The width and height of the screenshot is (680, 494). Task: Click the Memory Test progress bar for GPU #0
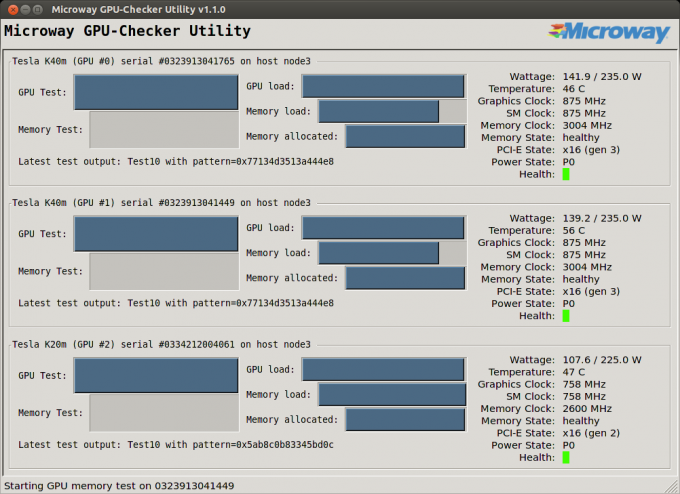click(164, 130)
